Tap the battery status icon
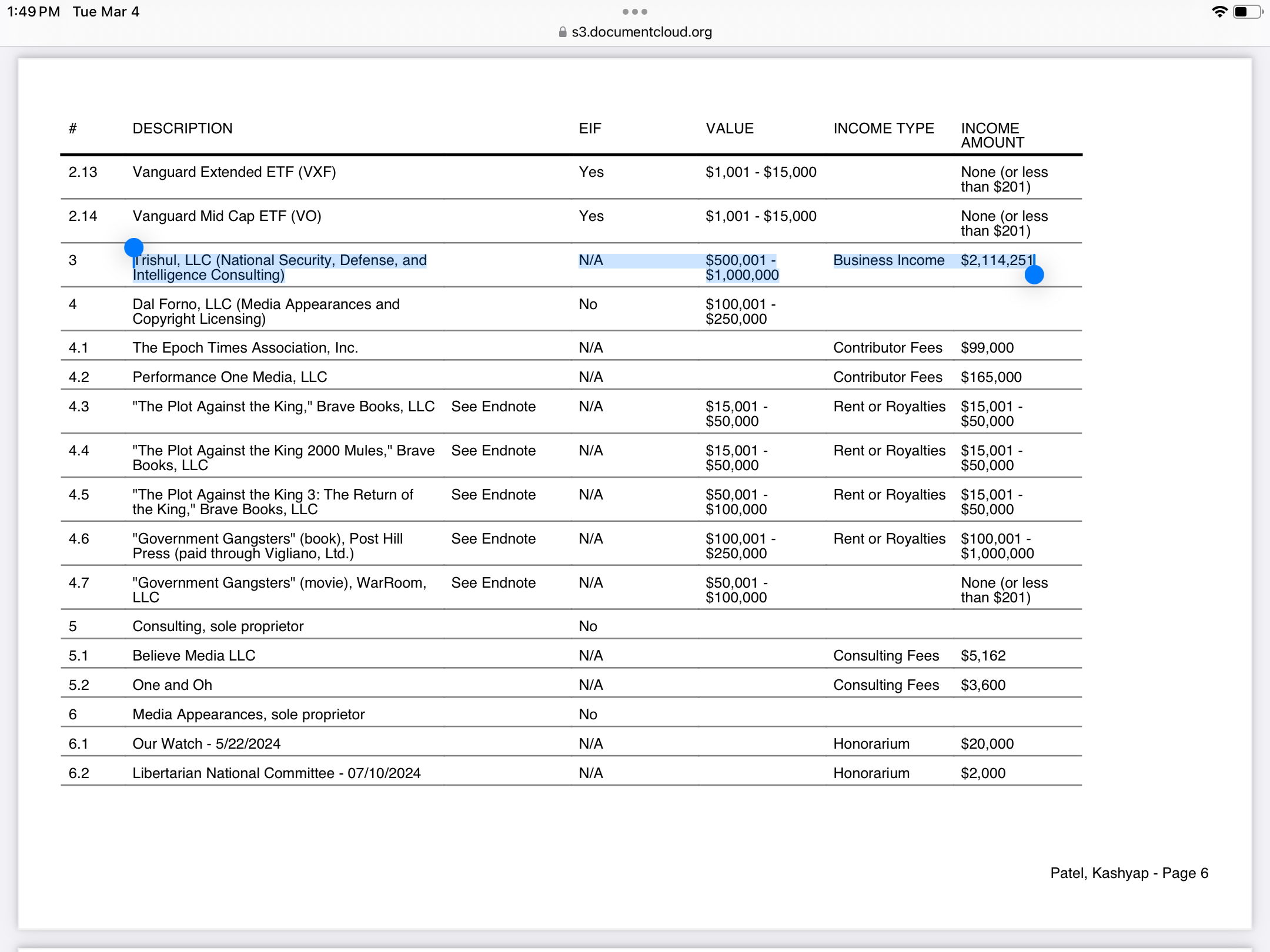1270x952 pixels. click(x=1248, y=12)
